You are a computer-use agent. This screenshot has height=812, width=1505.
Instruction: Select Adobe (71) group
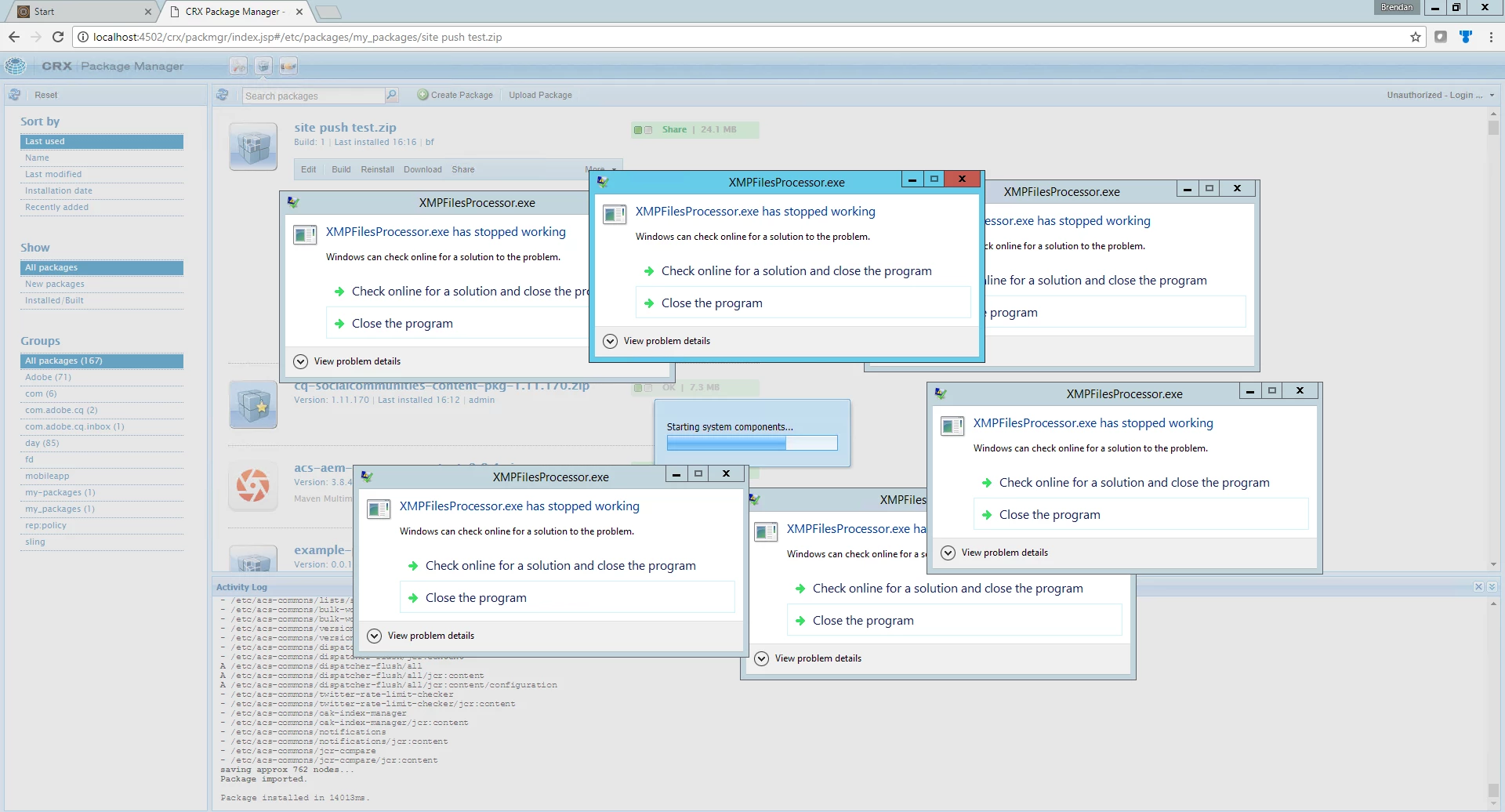click(x=102, y=377)
